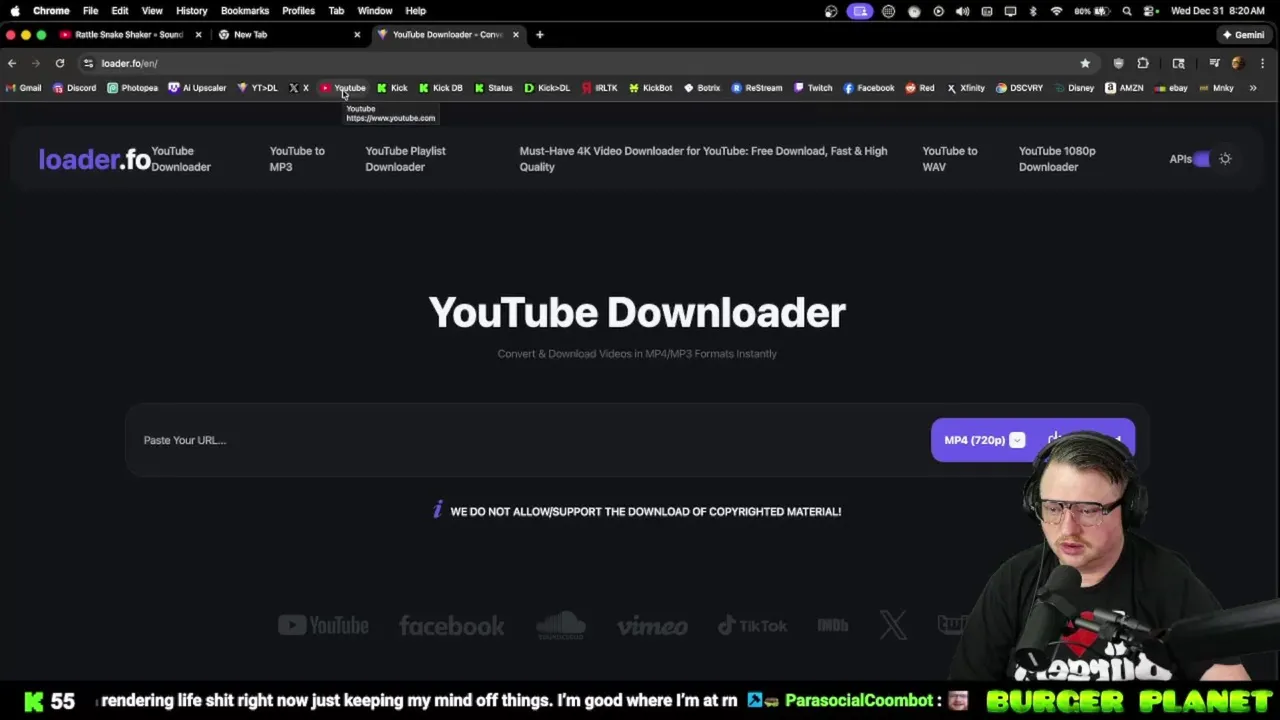Click the Paste Your URL input field
The height and width of the screenshot is (720, 1280).
pyautogui.click(x=530, y=440)
